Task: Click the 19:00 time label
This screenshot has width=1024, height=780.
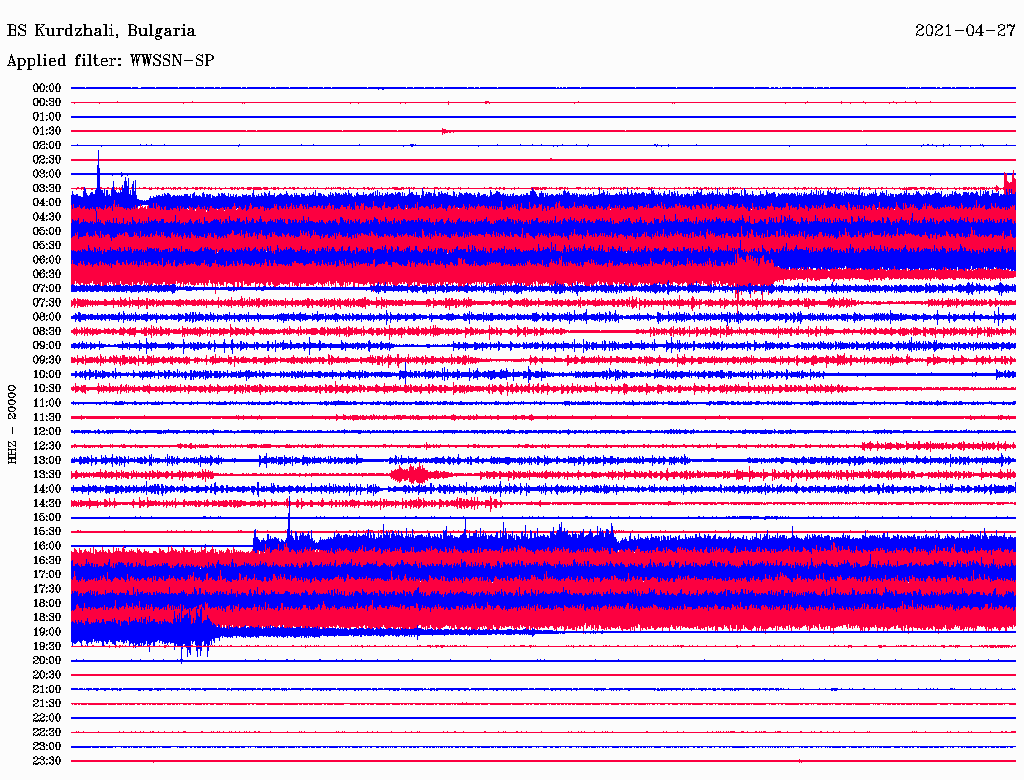Action: [x=47, y=632]
